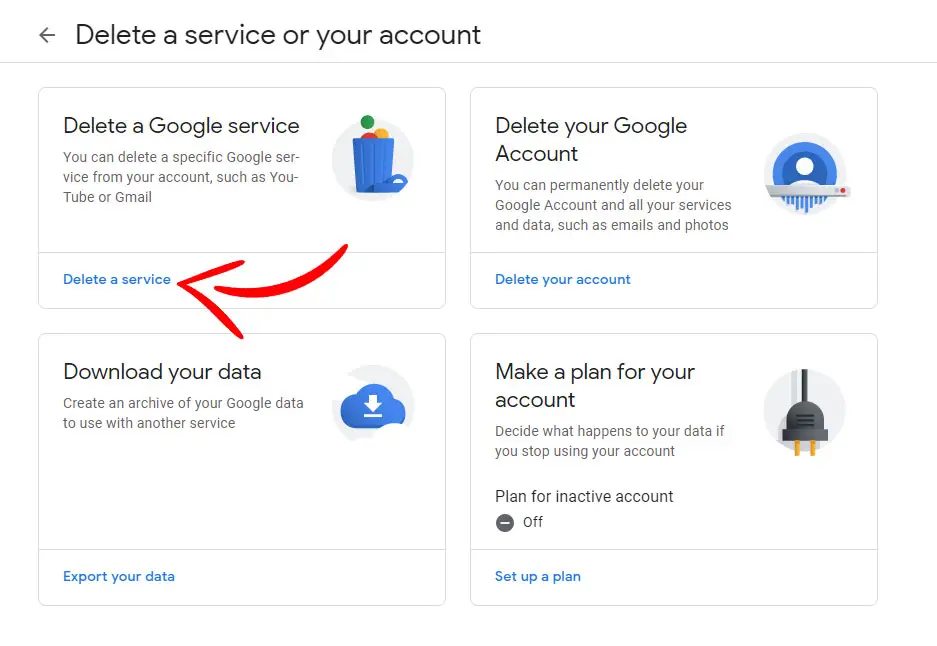The width and height of the screenshot is (937, 646).
Task: Click the Delete a Google service heading
Action: [181, 126]
